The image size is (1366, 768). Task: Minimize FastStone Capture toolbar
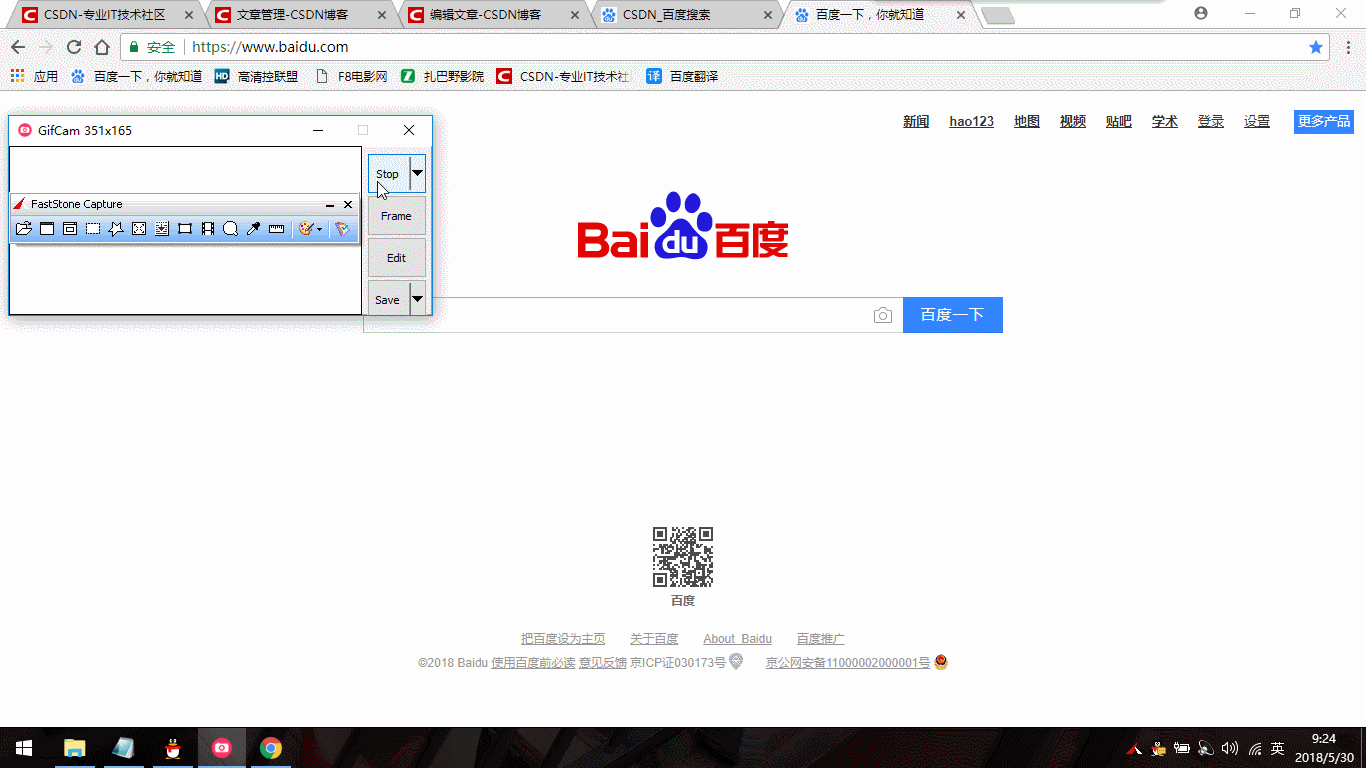click(330, 204)
